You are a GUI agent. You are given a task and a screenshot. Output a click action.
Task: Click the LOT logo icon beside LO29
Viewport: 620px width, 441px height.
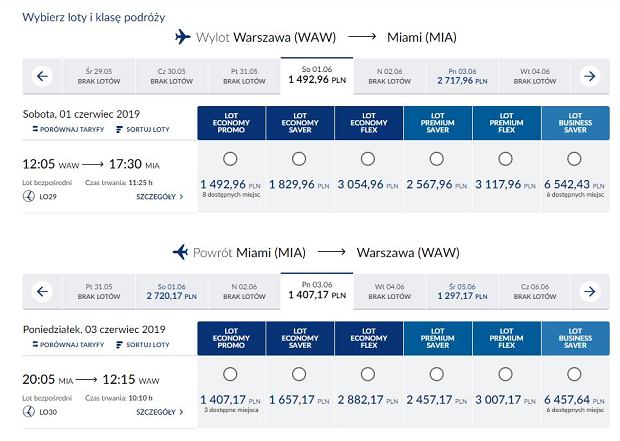29,196
